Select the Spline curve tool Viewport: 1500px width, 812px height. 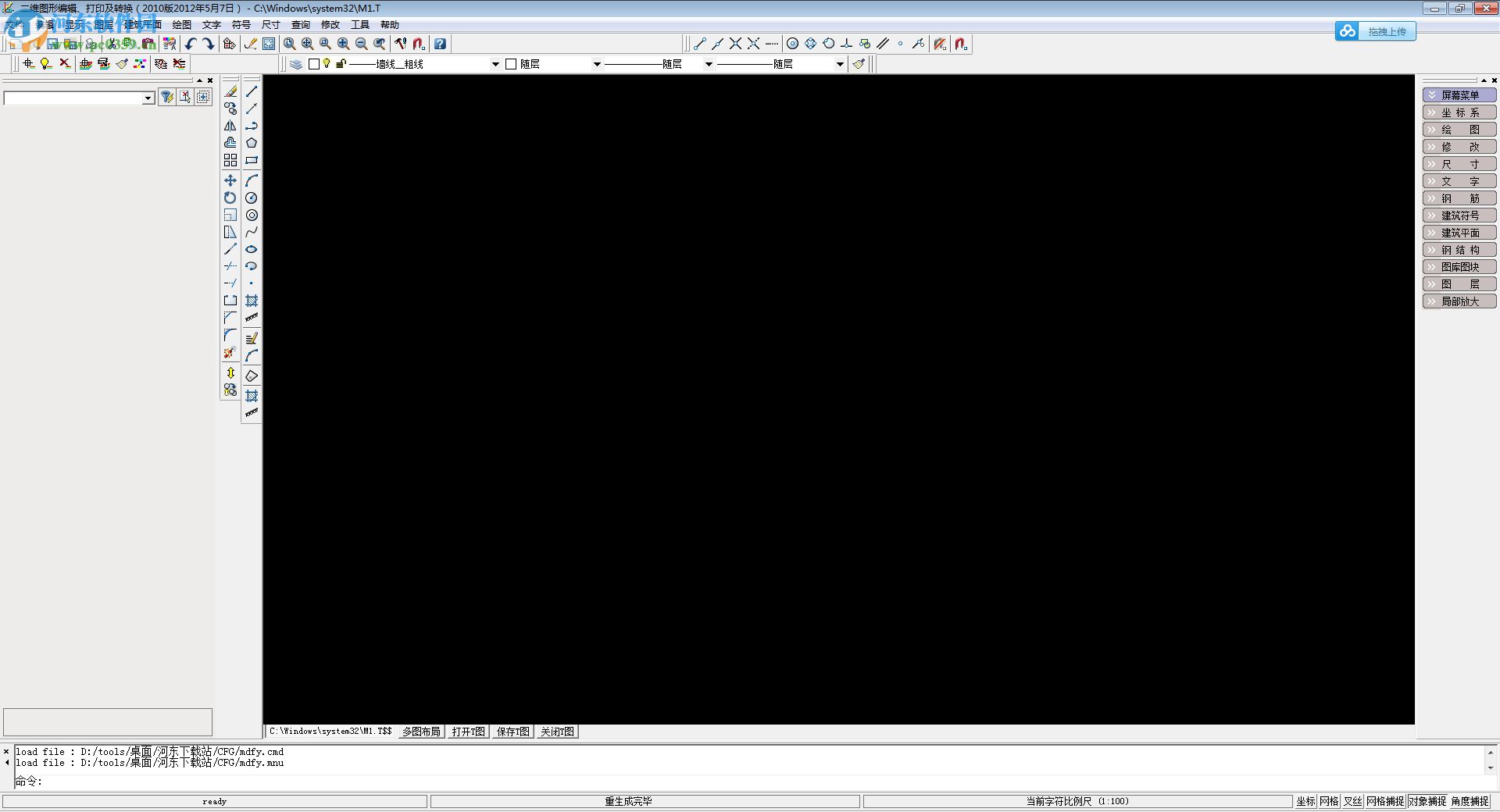252,232
